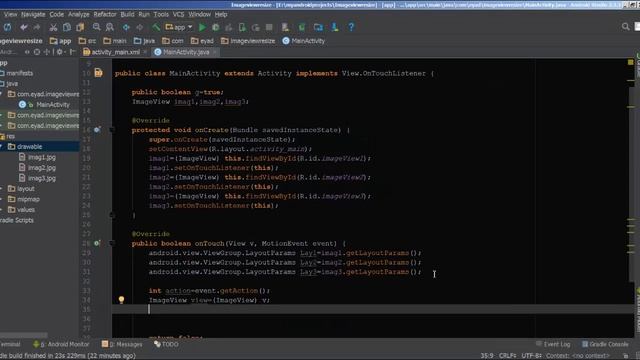640x360 pixels.
Task: Click the Find magnifier icon
Action: tap(96, 27)
